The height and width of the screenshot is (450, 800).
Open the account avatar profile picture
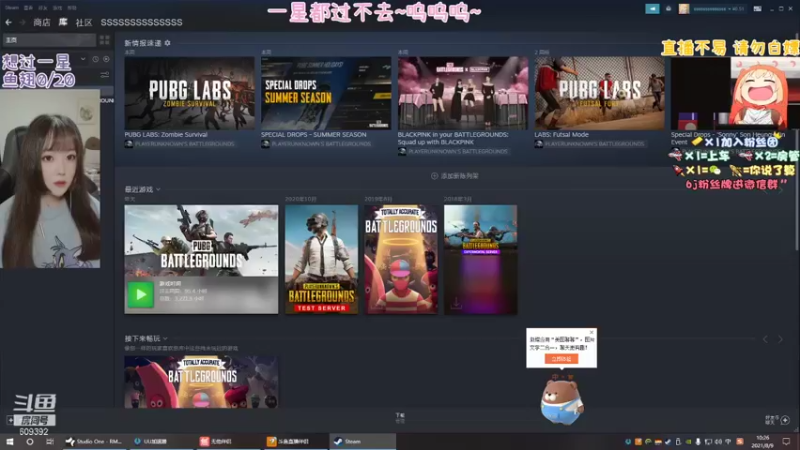pyautogui.click(x=684, y=9)
